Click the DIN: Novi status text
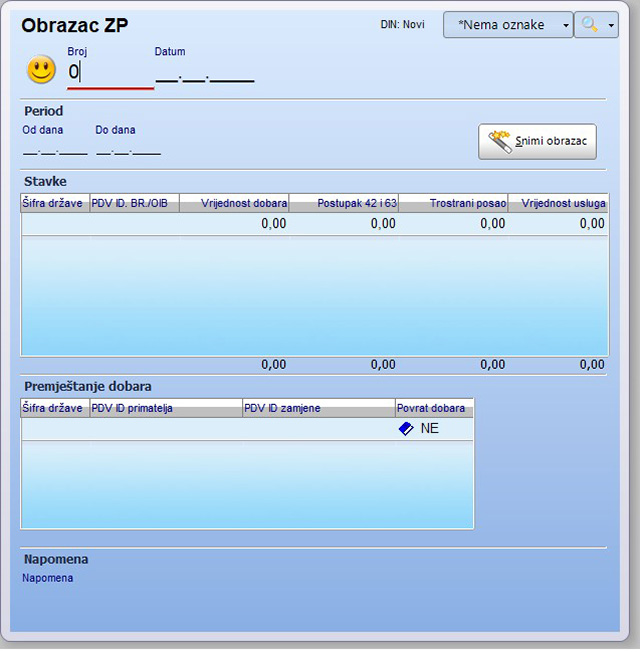The image size is (640, 652). point(403,25)
